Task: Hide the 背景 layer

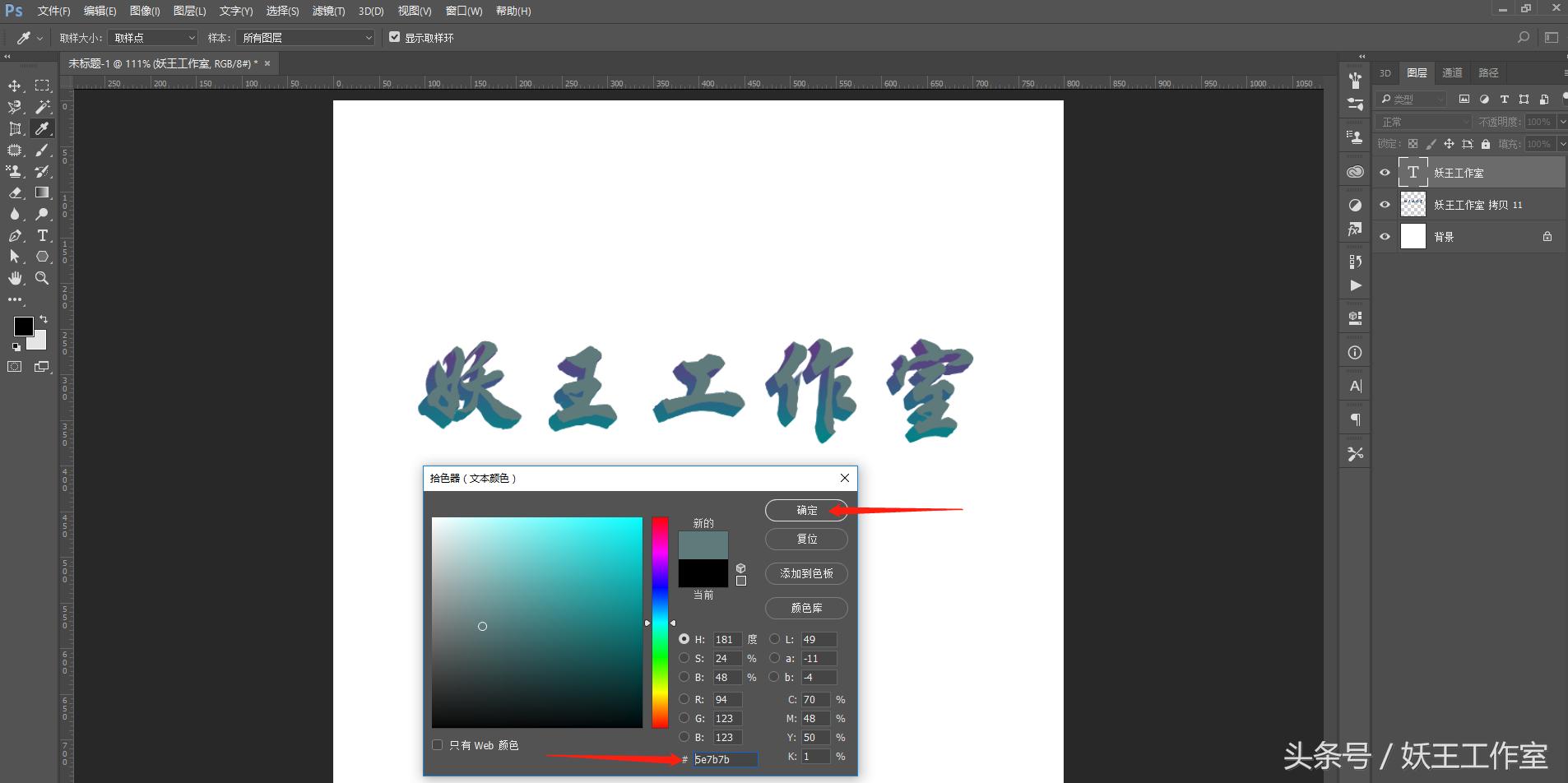Action: click(1385, 236)
